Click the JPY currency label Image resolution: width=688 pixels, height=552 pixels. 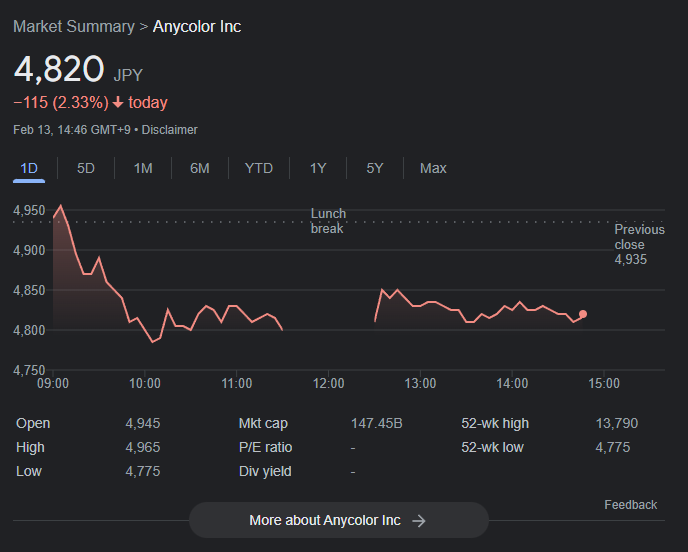[x=128, y=75]
